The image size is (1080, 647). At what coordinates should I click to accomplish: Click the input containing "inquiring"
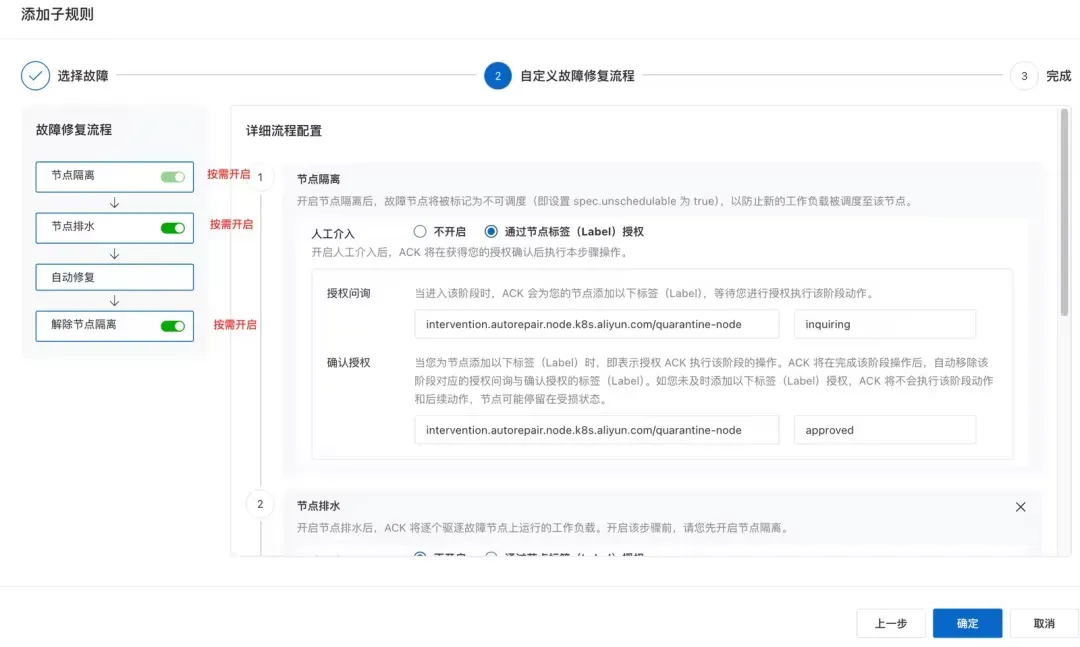point(884,324)
